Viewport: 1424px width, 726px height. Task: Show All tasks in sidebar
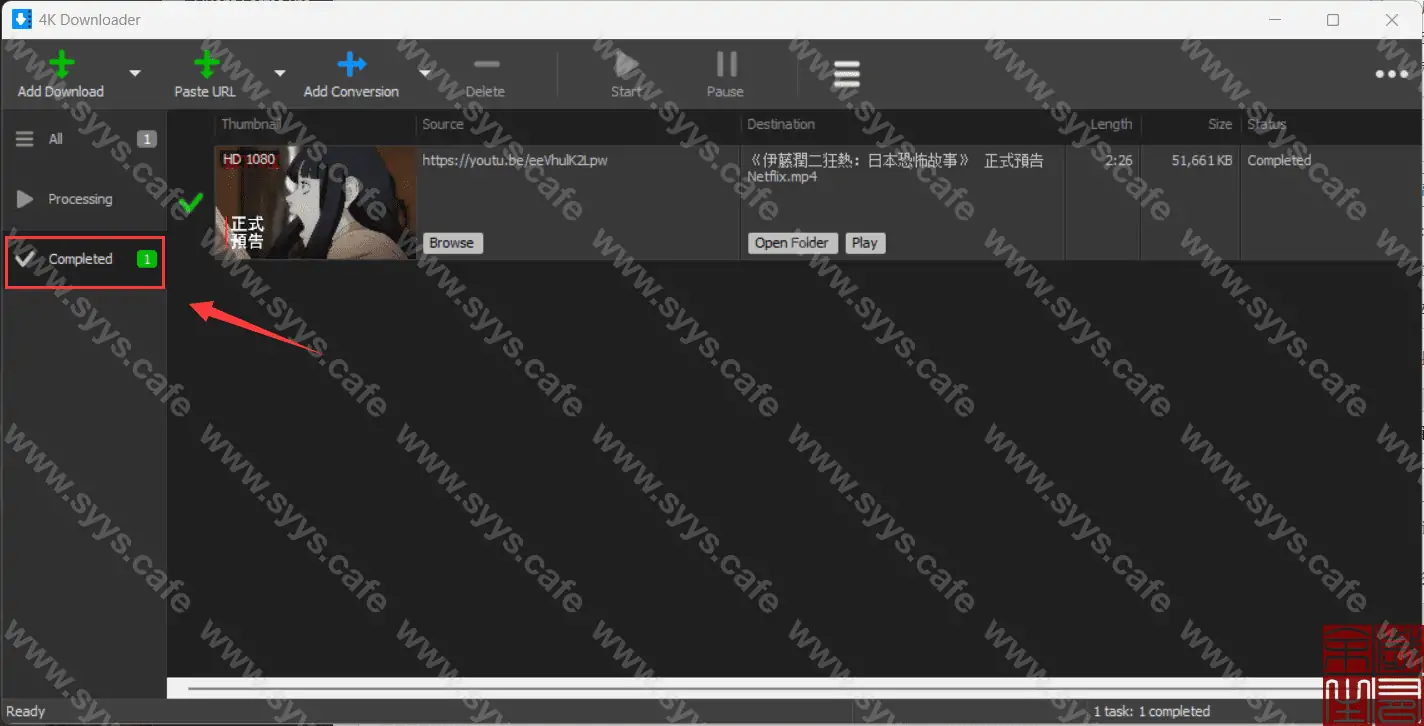pyautogui.click(x=56, y=139)
